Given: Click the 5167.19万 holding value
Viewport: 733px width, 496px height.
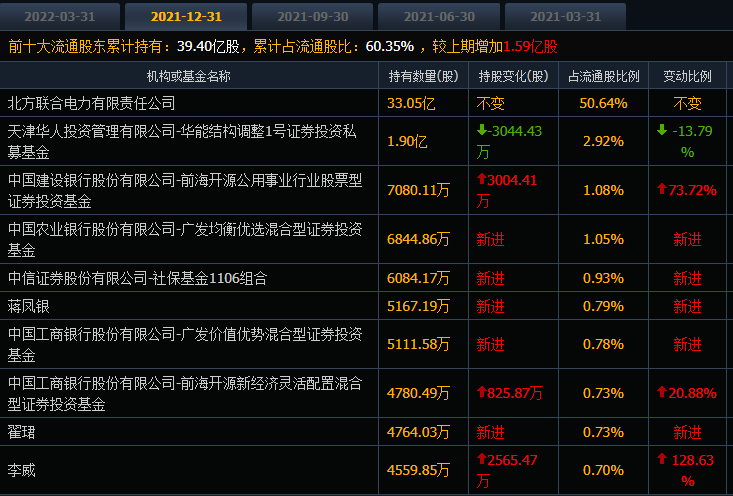Looking at the screenshot, I should pos(418,307).
